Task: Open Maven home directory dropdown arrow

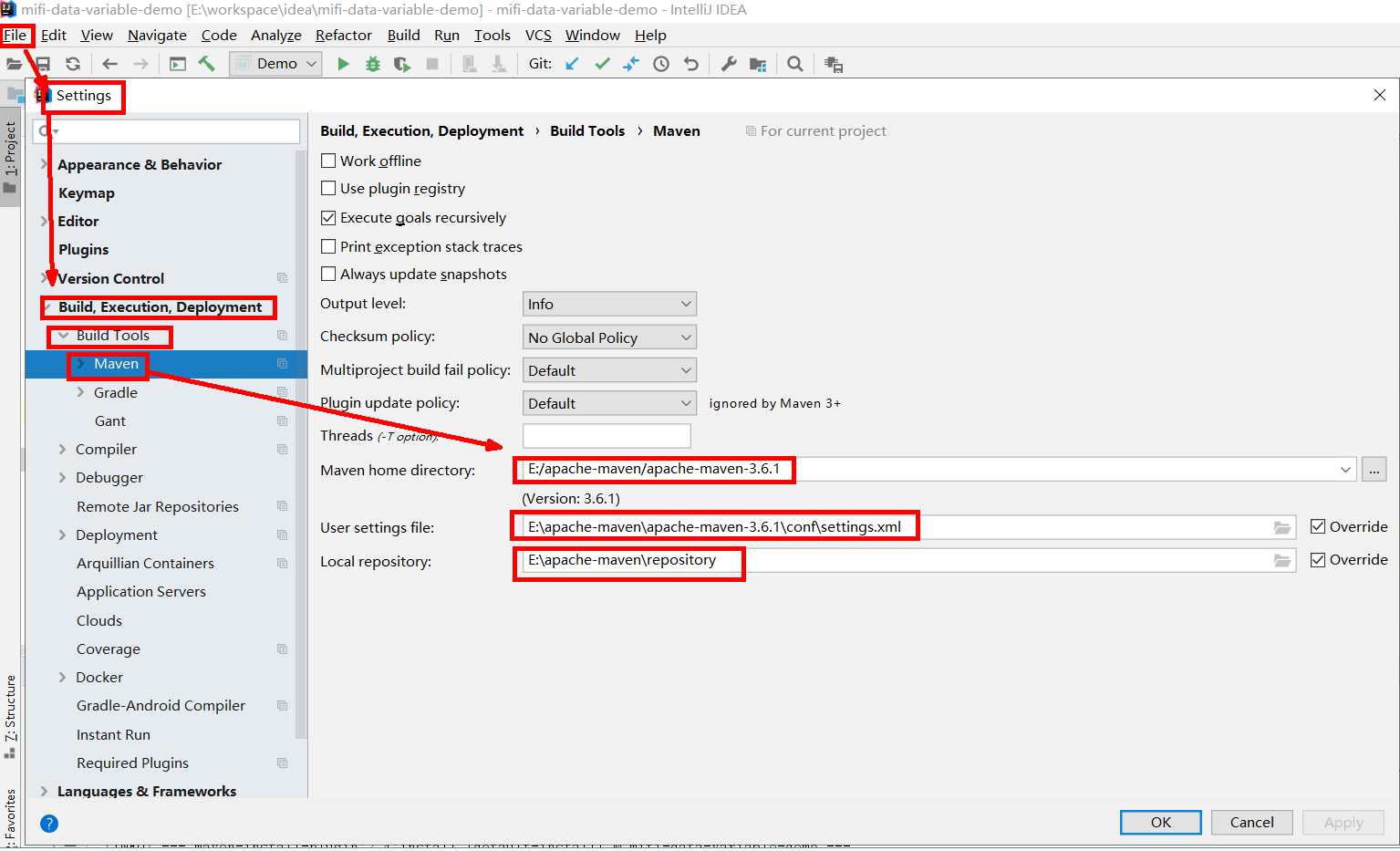Action: tap(1345, 470)
